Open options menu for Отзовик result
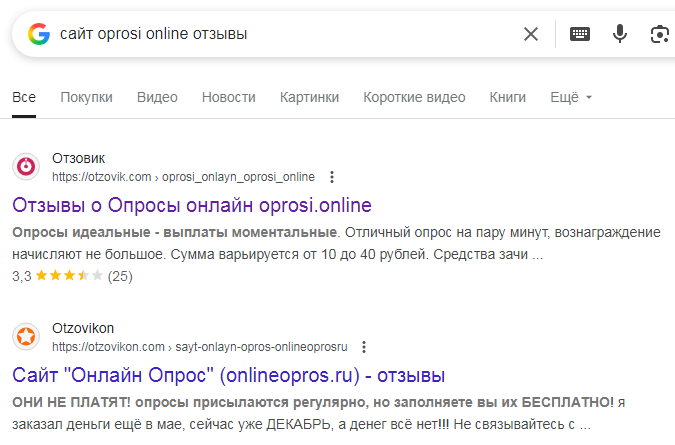Viewport: 675px width, 445px height. (x=332, y=177)
